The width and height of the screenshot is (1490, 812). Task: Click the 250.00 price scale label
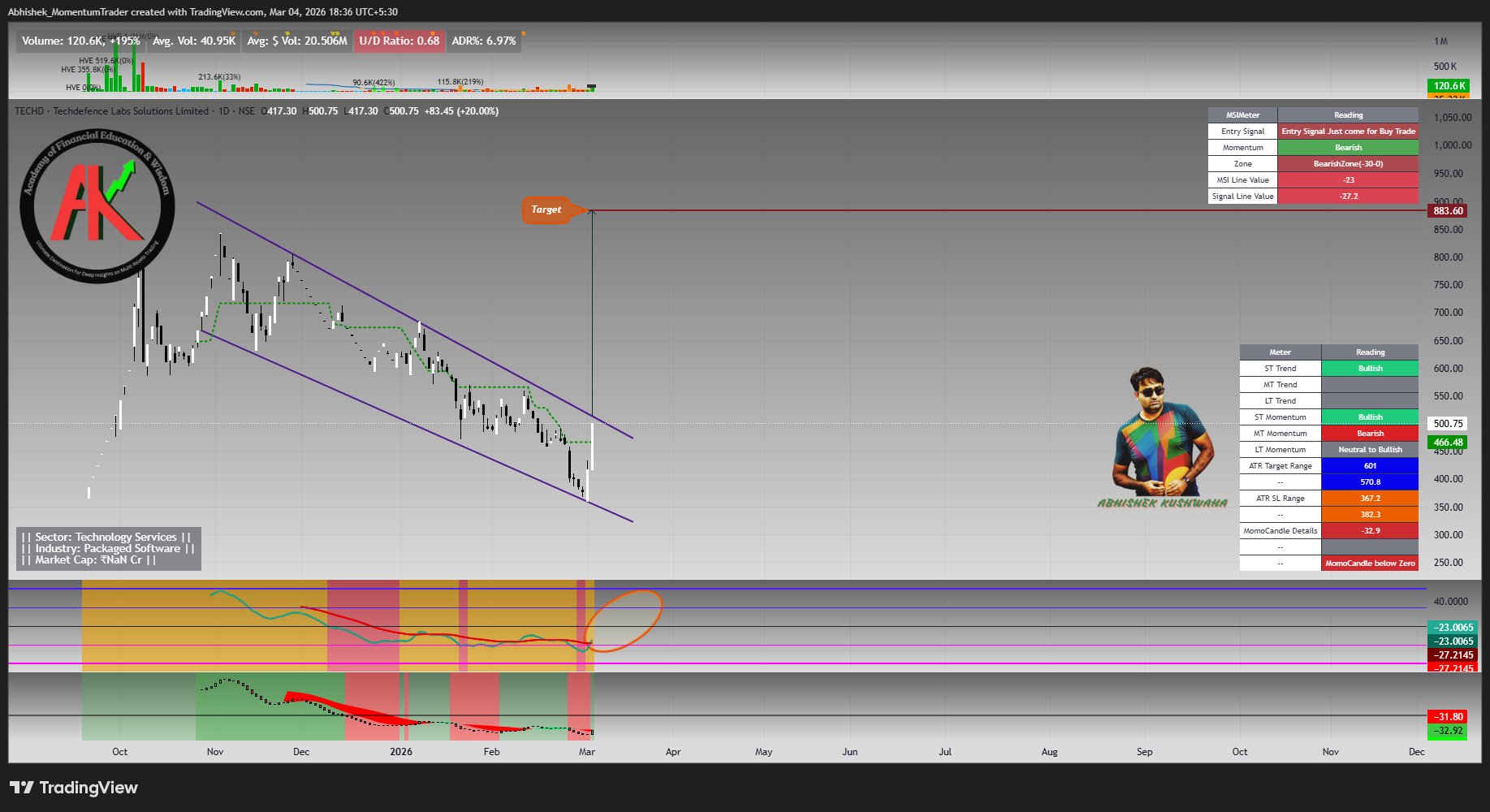click(1449, 563)
